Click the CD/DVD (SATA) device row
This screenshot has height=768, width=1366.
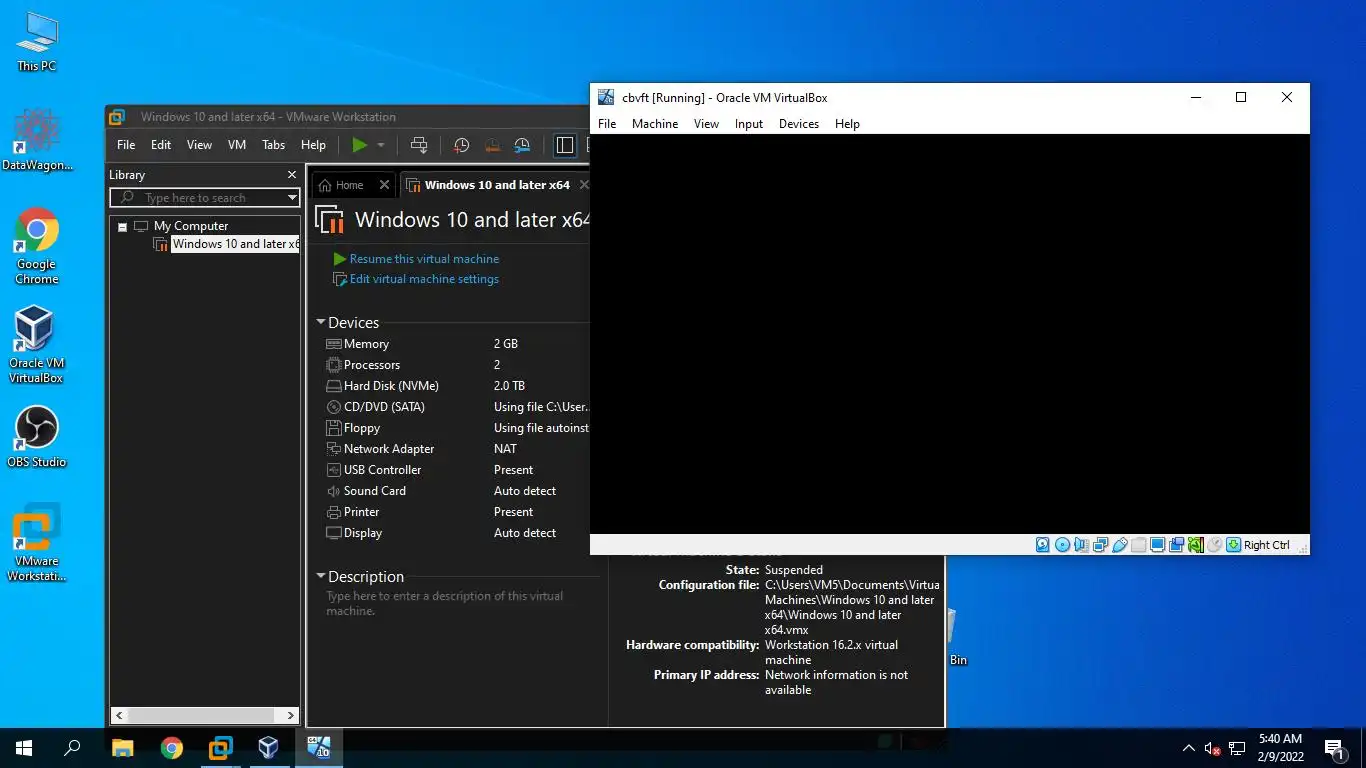tap(458, 407)
